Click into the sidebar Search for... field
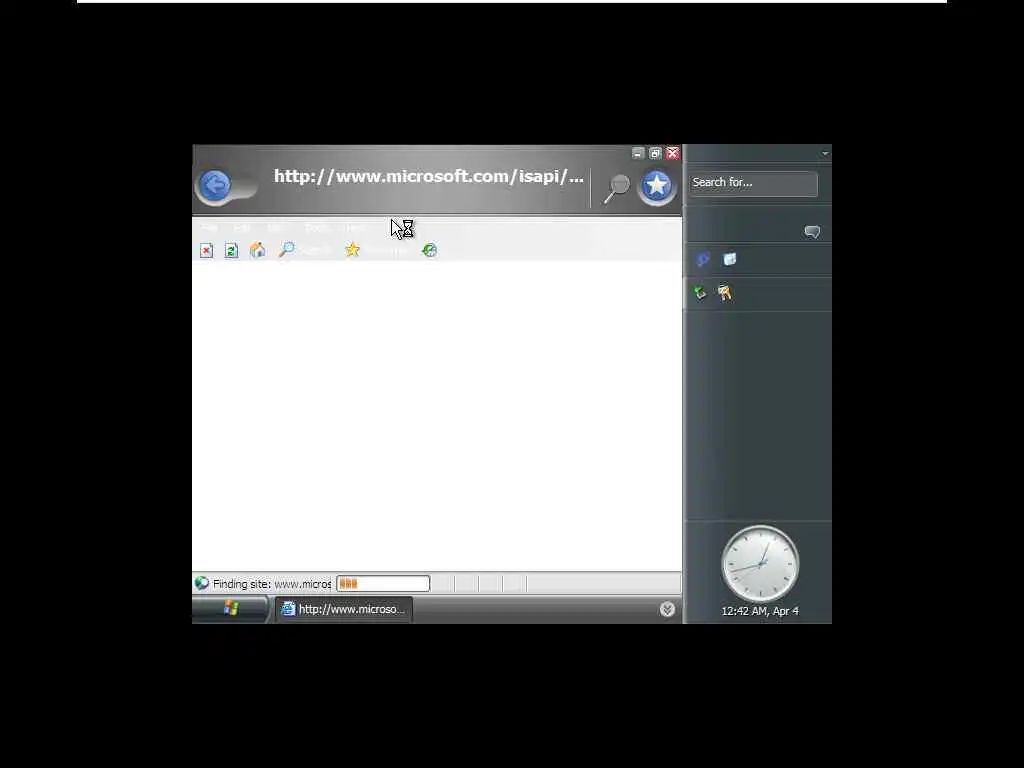 pos(753,183)
